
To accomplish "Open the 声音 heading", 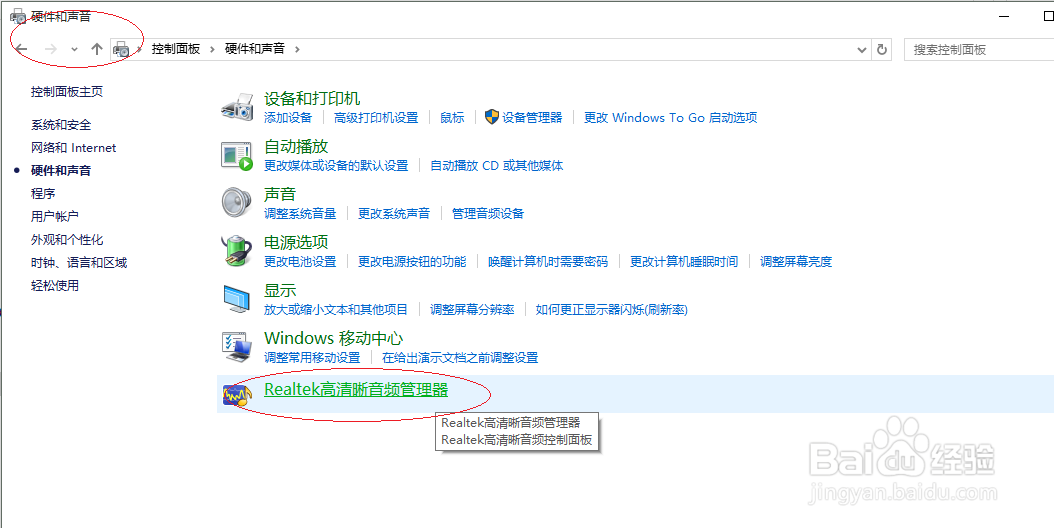I will coord(280,194).
